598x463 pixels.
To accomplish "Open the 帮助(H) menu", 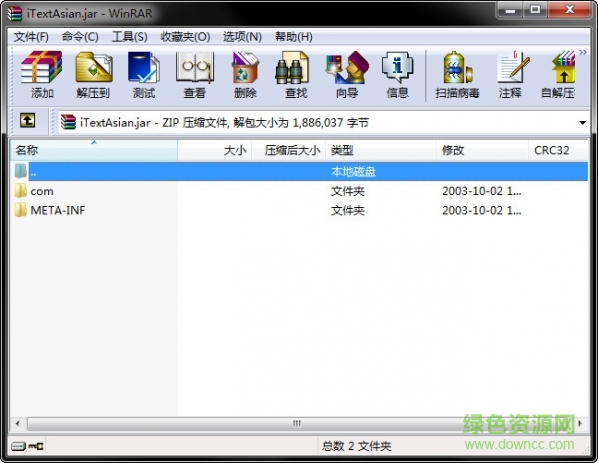I will [x=294, y=37].
